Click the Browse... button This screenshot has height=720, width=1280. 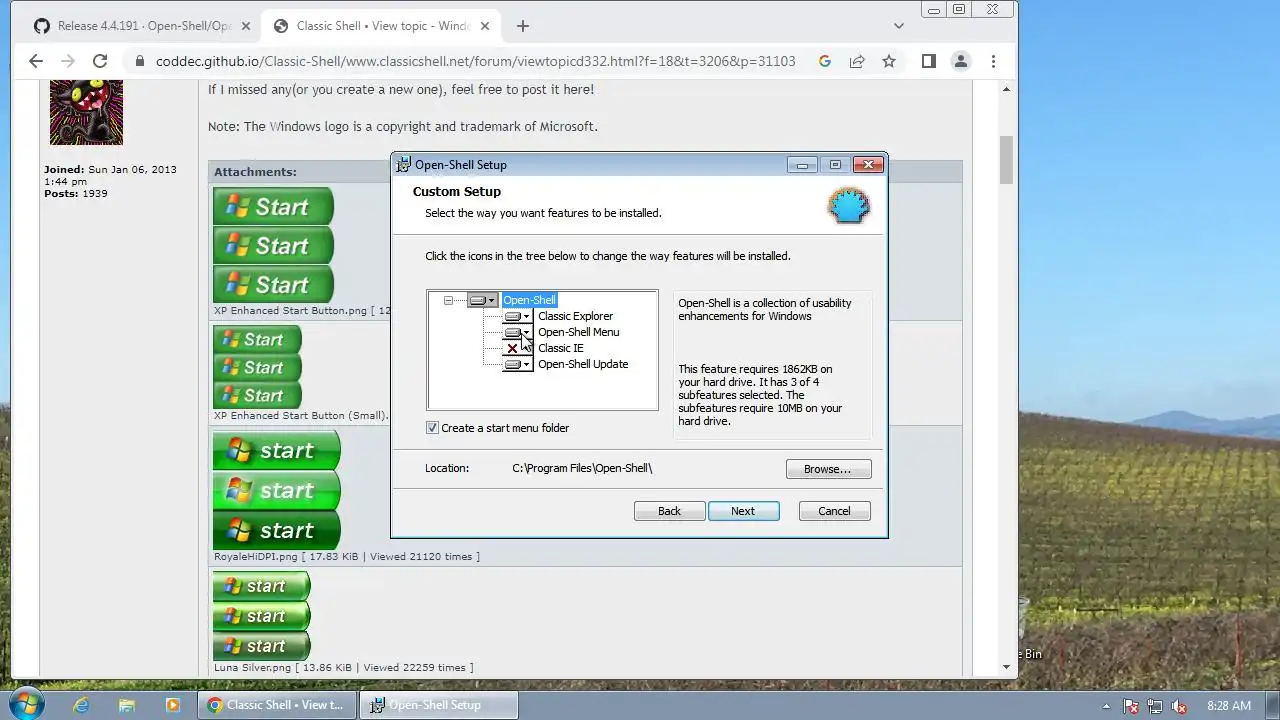828,469
